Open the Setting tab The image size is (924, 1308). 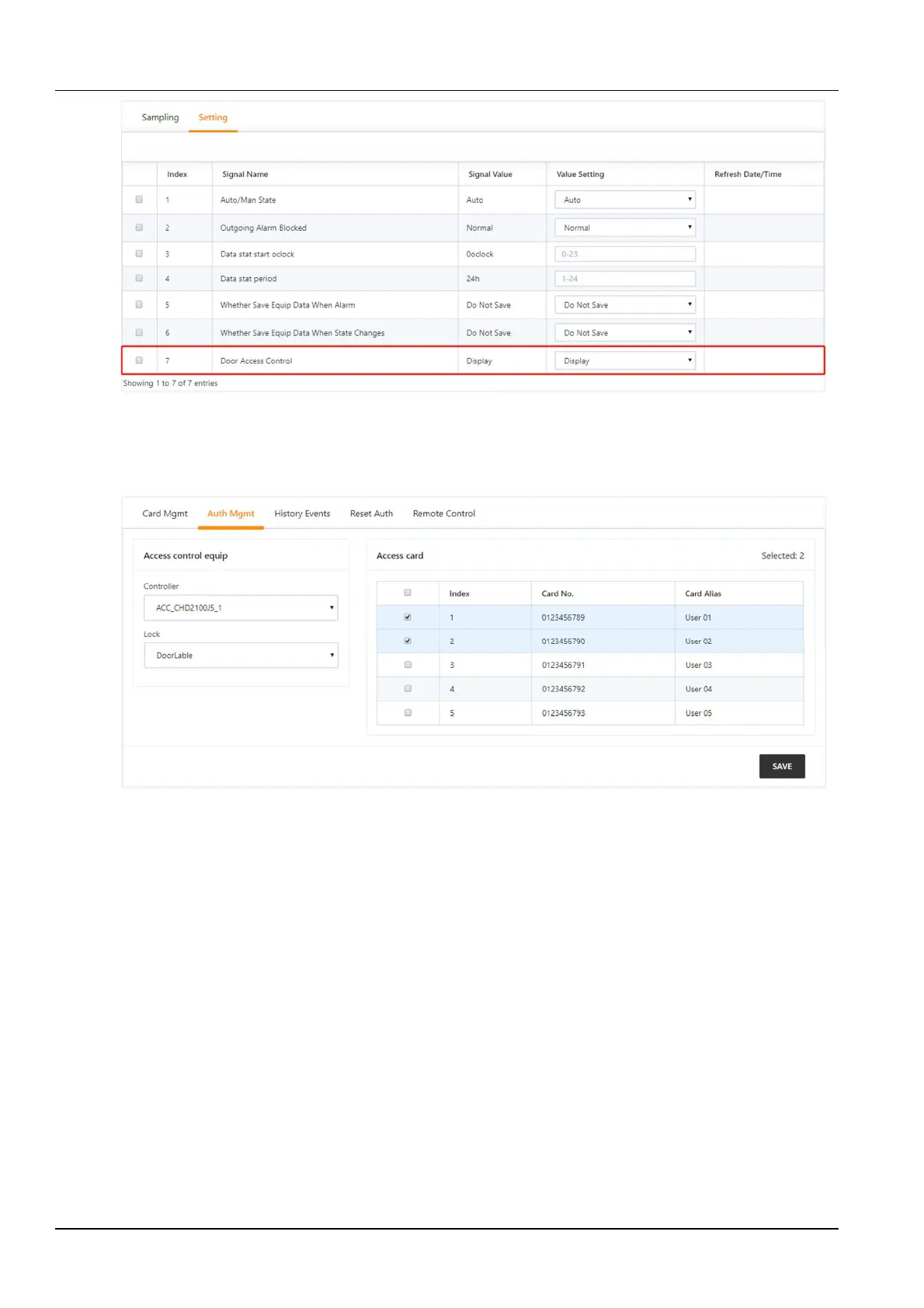213,117
